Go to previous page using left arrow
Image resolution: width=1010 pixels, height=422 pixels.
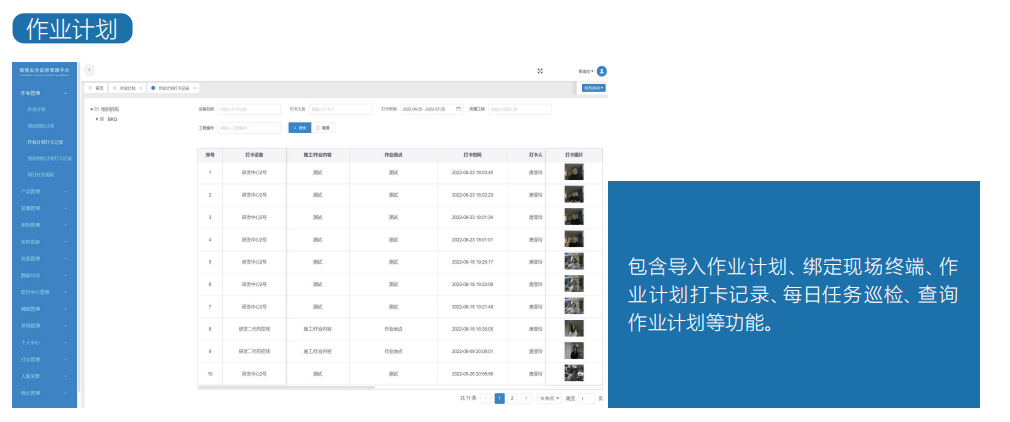coord(486,398)
